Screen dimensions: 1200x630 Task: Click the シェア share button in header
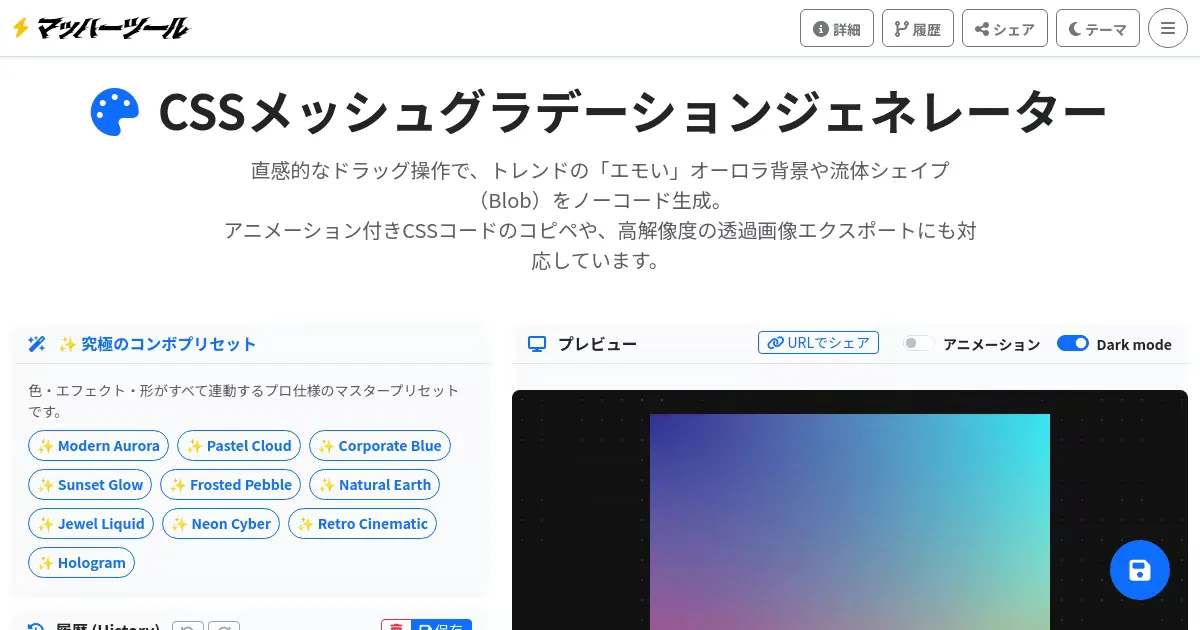[1005, 28]
